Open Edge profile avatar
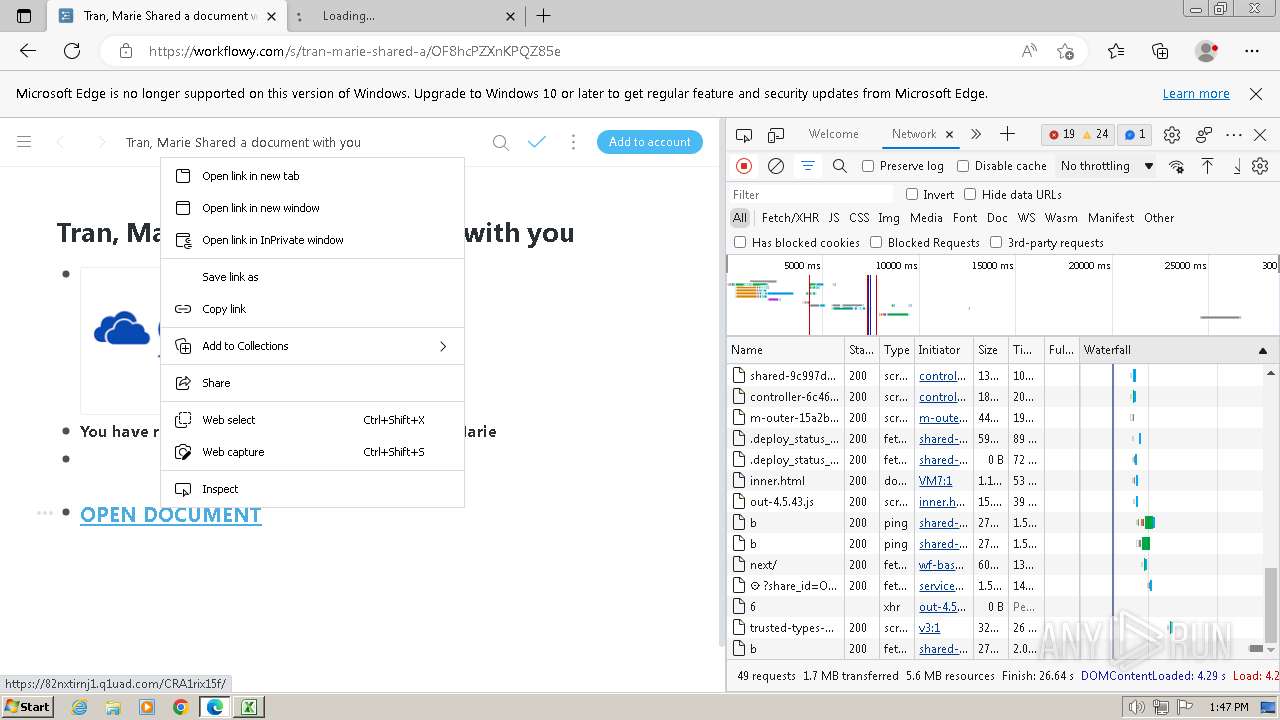The height and width of the screenshot is (720, 1280). tap(1207, 51)
